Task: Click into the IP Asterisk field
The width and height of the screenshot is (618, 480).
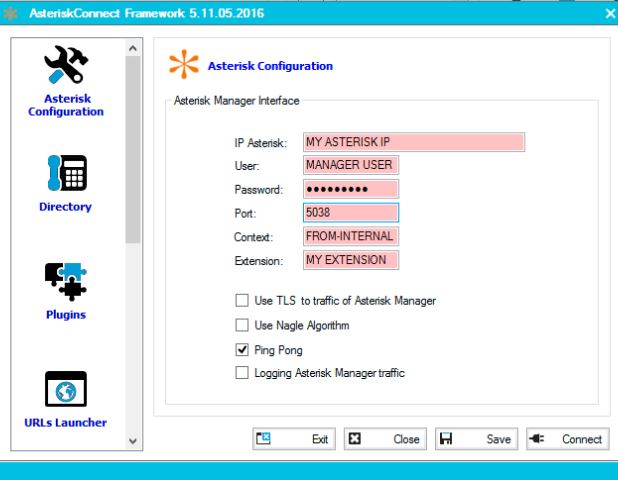Action: [x=412, y=142]
